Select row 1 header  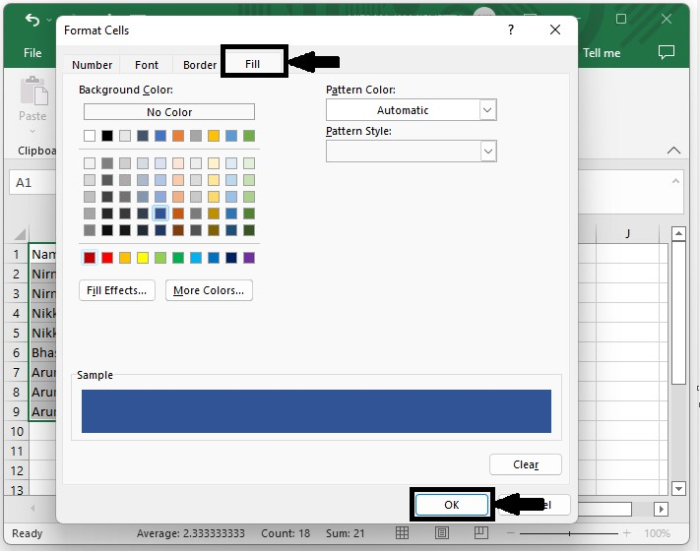coord(17,255)
